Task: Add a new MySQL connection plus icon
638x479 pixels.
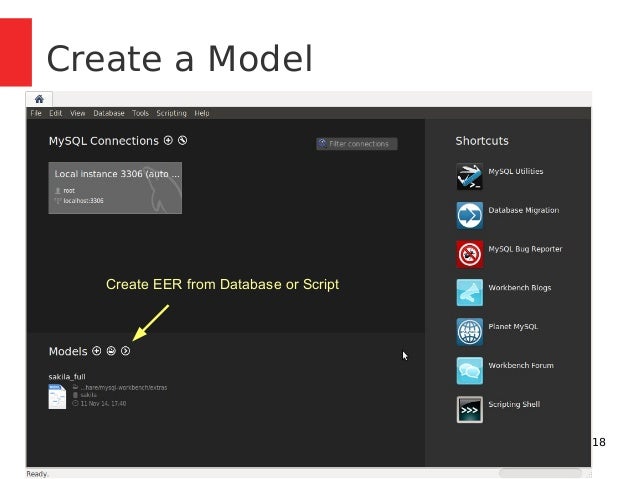Action: tap(168, 140)
